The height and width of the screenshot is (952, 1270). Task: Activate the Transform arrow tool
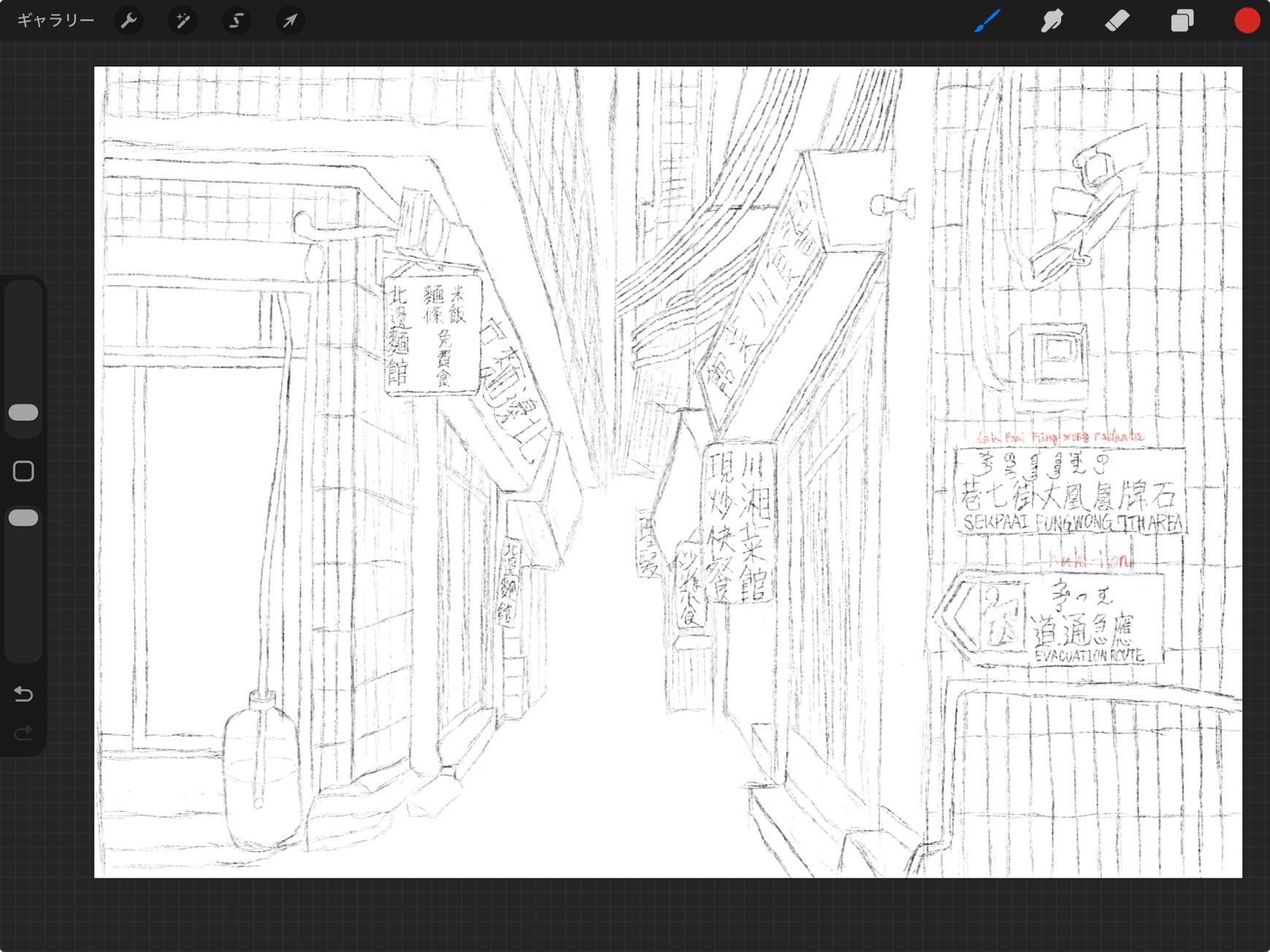click(x=290, y=20)
